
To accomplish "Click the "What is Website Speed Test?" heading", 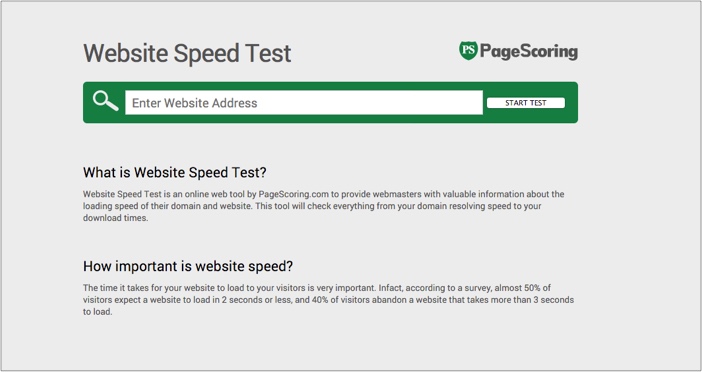I will (x=175, y=172).
